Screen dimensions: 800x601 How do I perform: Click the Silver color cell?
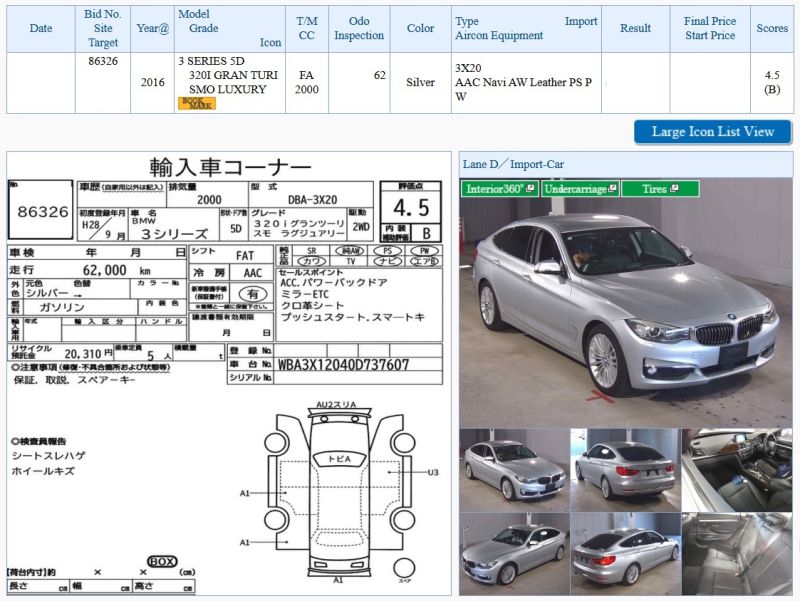click(x=420, y=82)
